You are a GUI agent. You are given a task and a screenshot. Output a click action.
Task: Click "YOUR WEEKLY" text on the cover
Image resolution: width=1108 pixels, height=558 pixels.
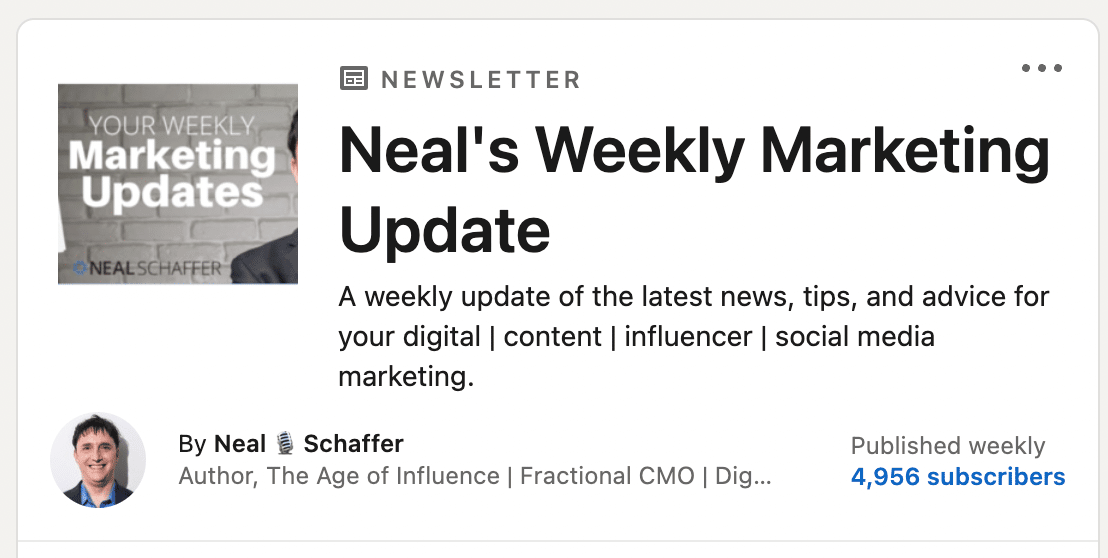coord(172,126)
